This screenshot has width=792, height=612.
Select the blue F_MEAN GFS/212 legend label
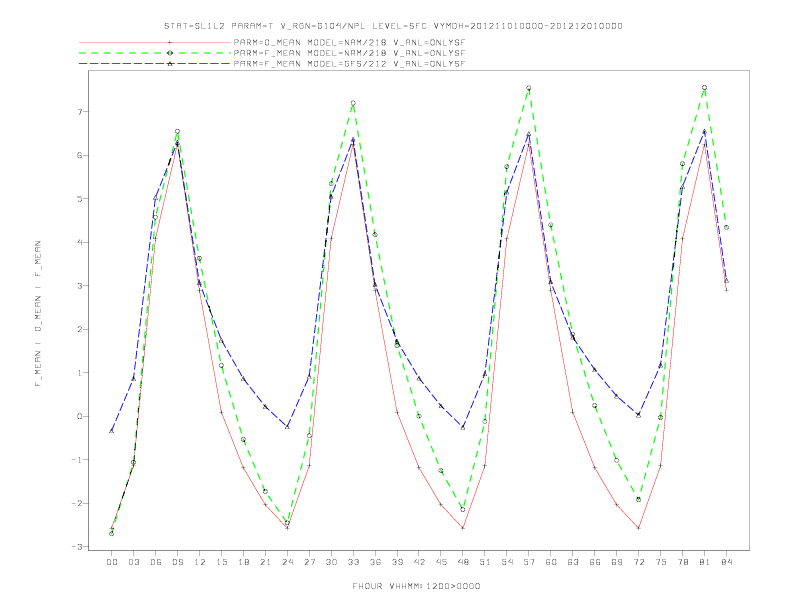(x=349, y=64)
